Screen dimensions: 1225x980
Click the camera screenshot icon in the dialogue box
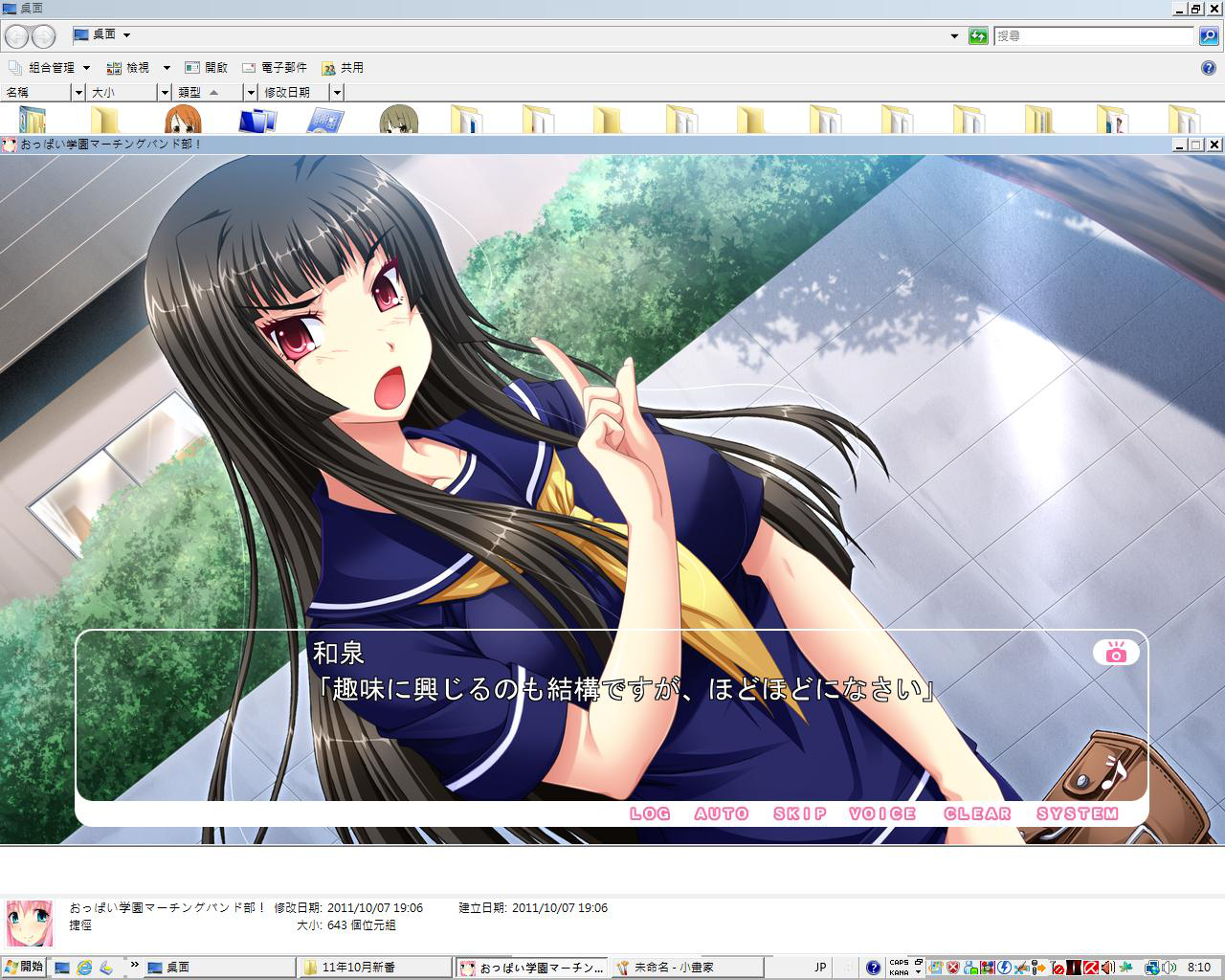tap(1116, 653)
